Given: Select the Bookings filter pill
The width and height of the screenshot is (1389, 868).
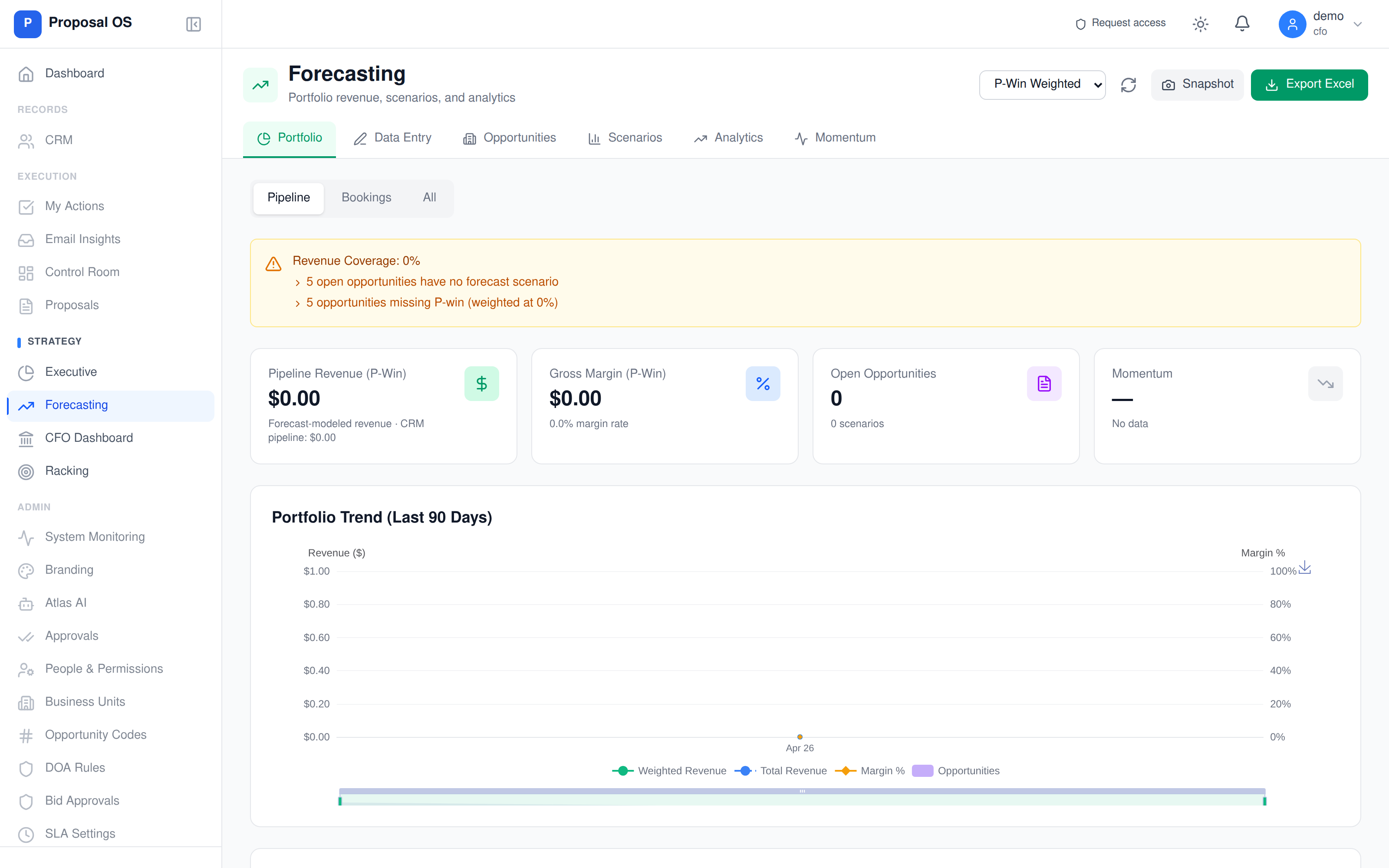Looking at the screenshot, I should [366, 197].
